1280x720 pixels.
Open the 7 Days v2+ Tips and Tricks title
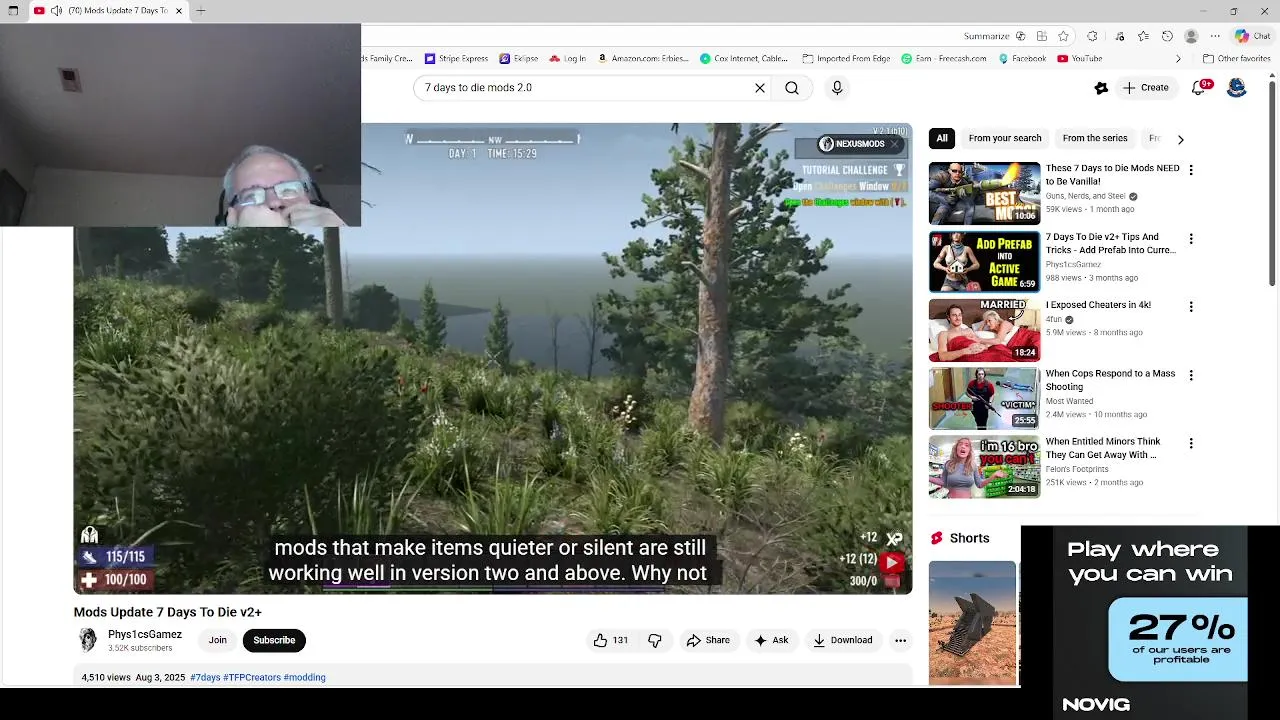pyautogui.click(x=1110, y=244)
